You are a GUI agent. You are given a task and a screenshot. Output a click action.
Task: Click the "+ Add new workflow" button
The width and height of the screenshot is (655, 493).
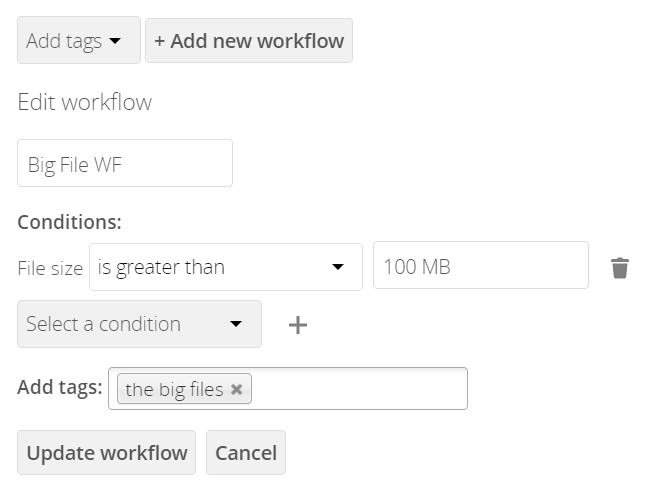249,41
